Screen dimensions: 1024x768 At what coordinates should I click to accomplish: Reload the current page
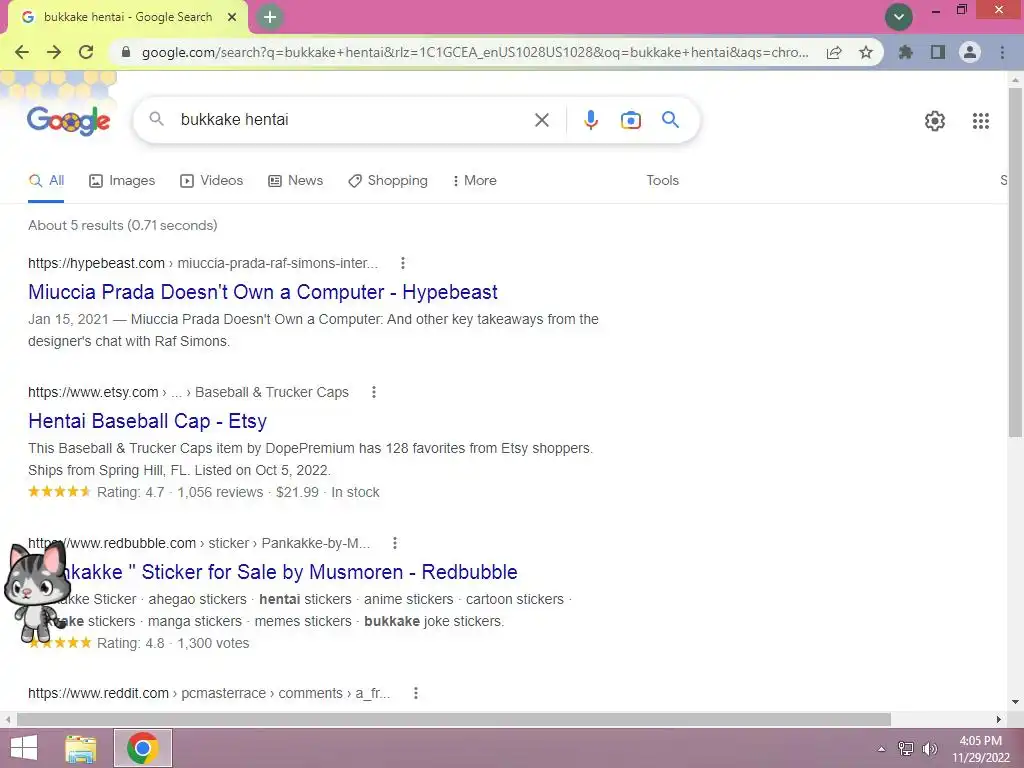pyautogui.click(x=86, y=52)
